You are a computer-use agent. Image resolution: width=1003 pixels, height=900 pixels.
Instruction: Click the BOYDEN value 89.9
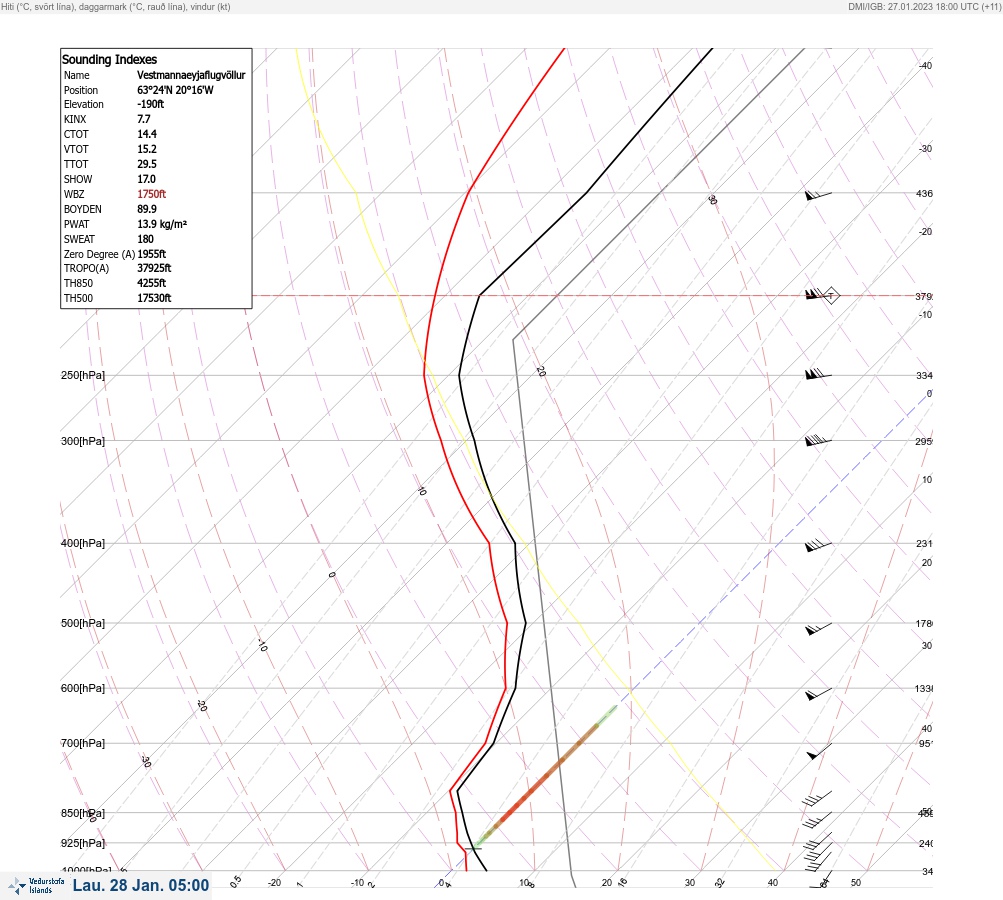tap(147, 209)
